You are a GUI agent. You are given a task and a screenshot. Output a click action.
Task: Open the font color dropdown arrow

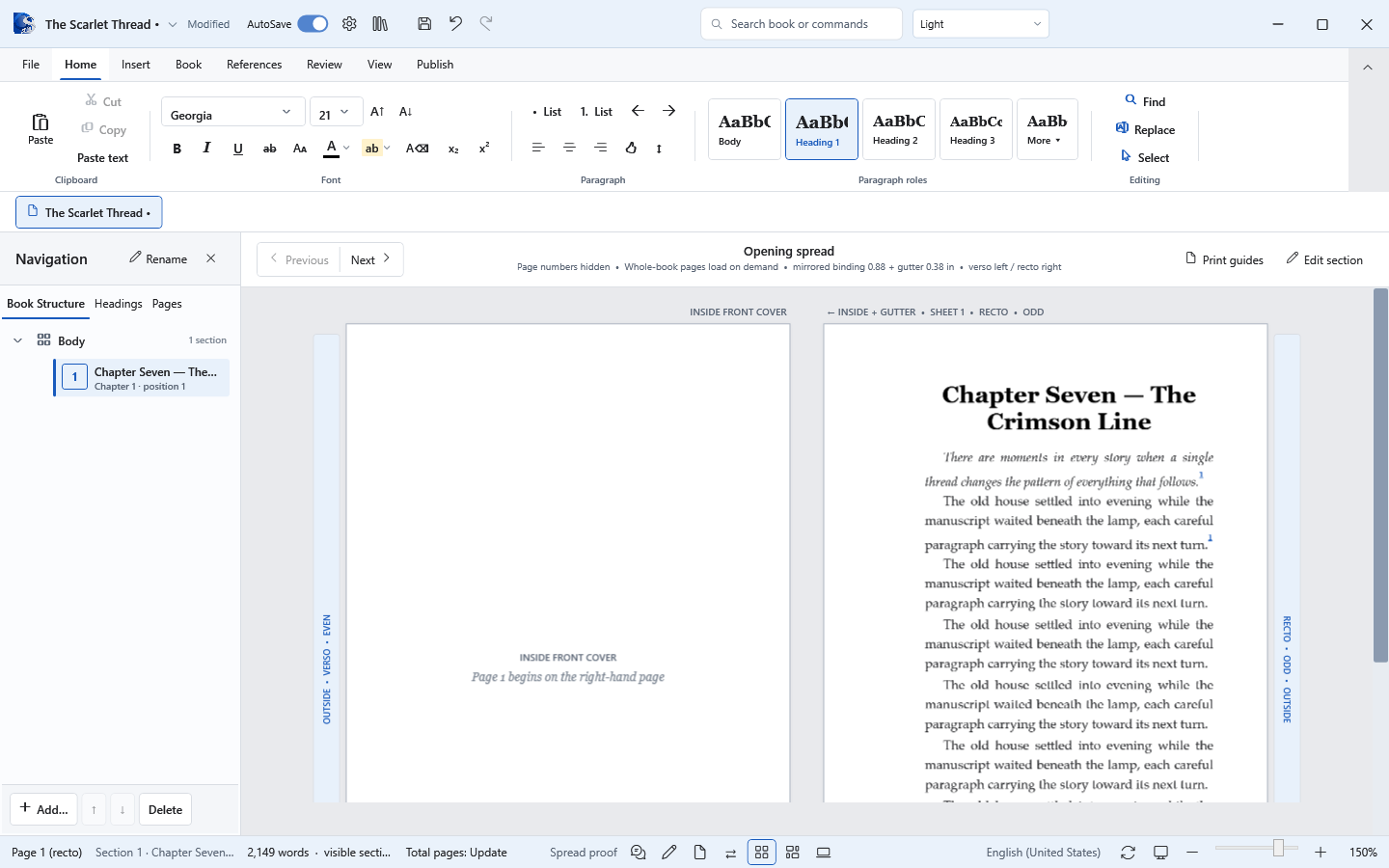pyautogui.click(x=346, y=149)
